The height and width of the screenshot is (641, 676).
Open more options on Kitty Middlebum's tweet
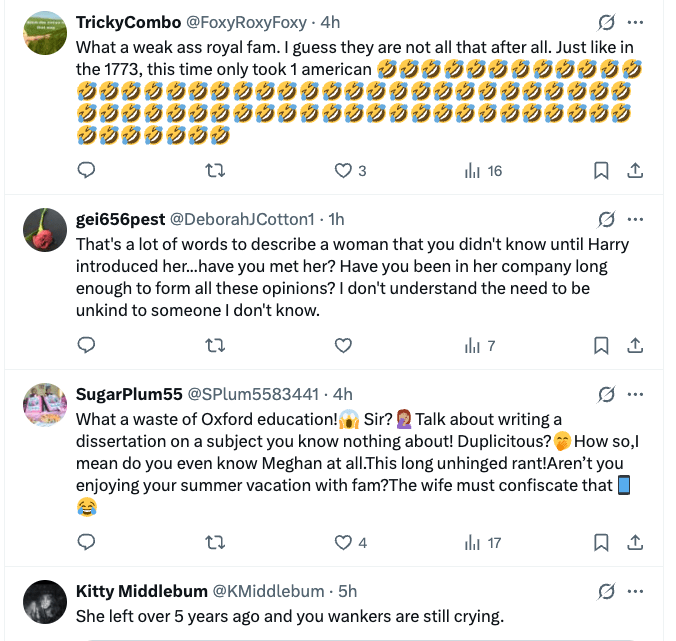click(635, 591)
